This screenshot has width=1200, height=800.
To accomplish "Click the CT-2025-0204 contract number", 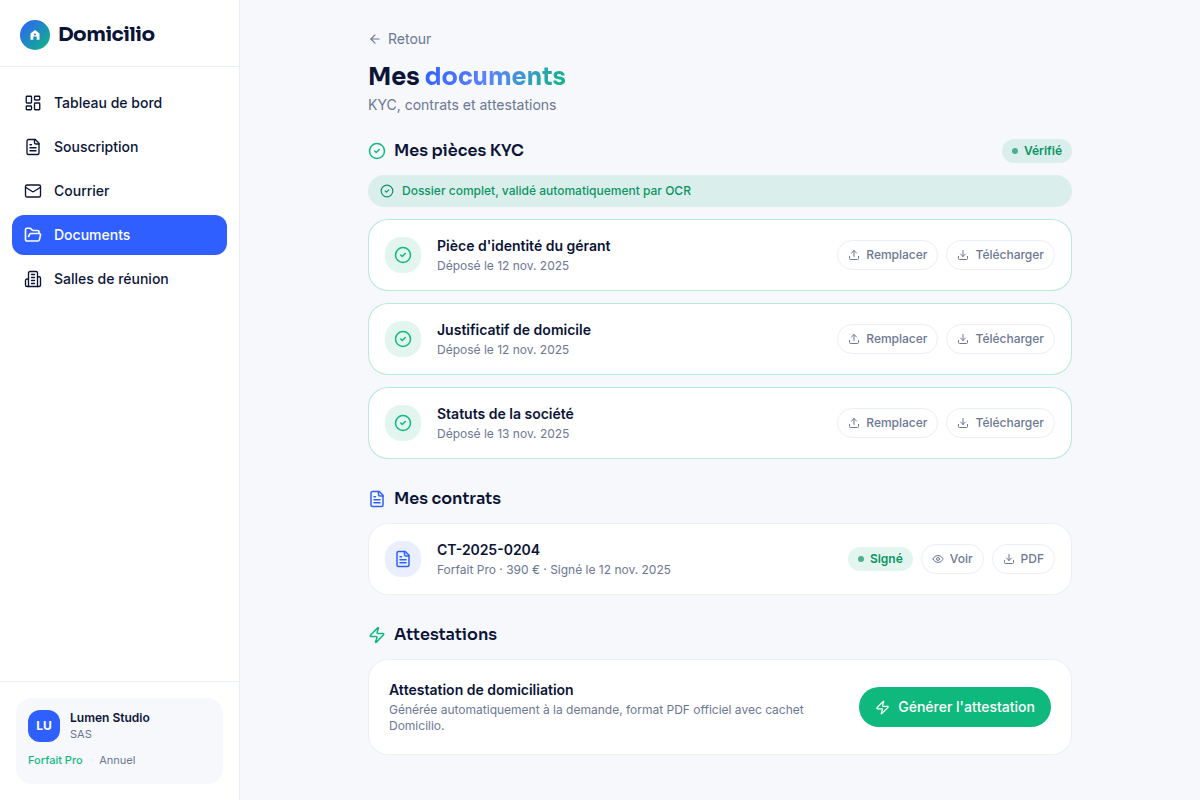I will [488, 550].
